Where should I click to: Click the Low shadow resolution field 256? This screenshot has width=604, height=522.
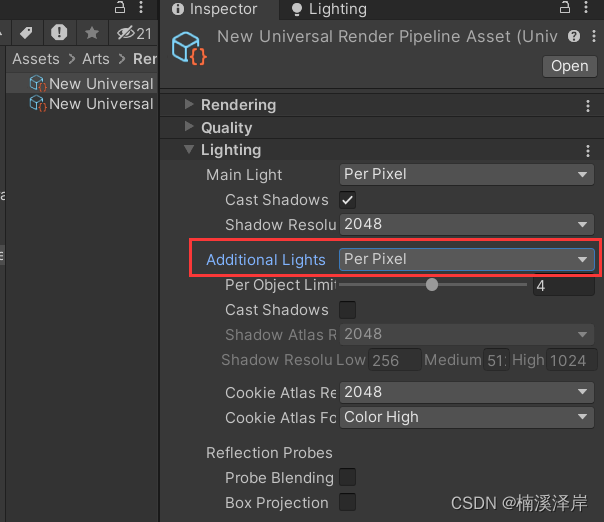(395, 360)
